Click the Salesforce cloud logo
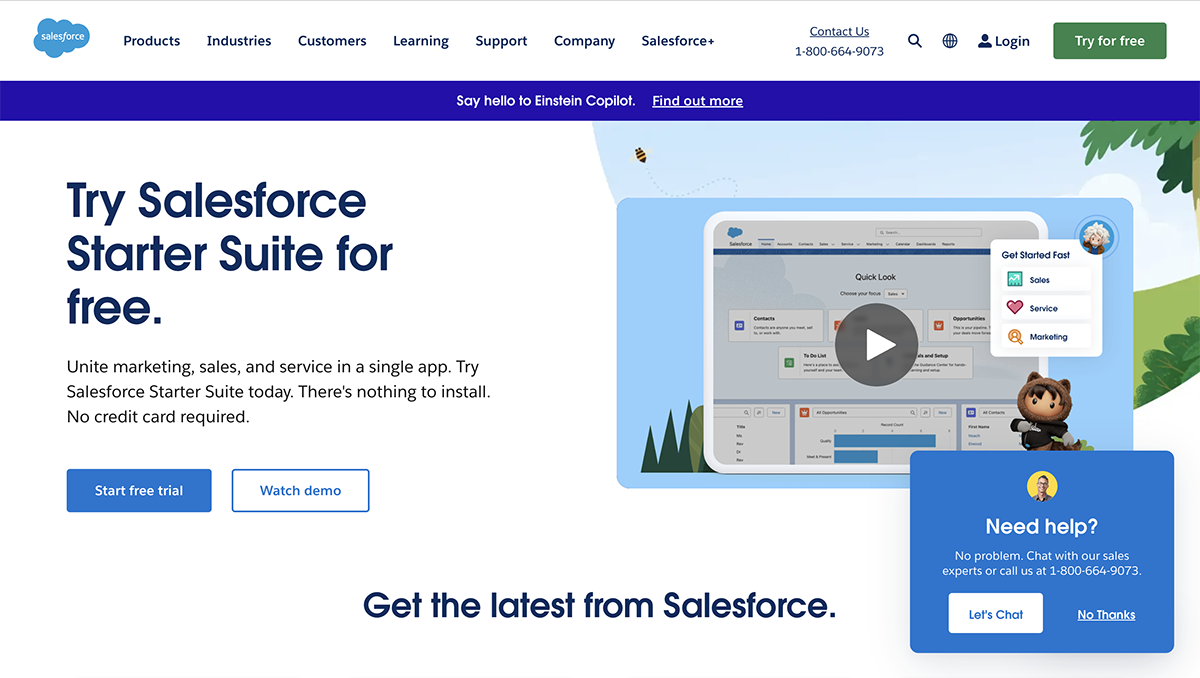Viewport: 1200px width, 678px height. coord(61,38)
